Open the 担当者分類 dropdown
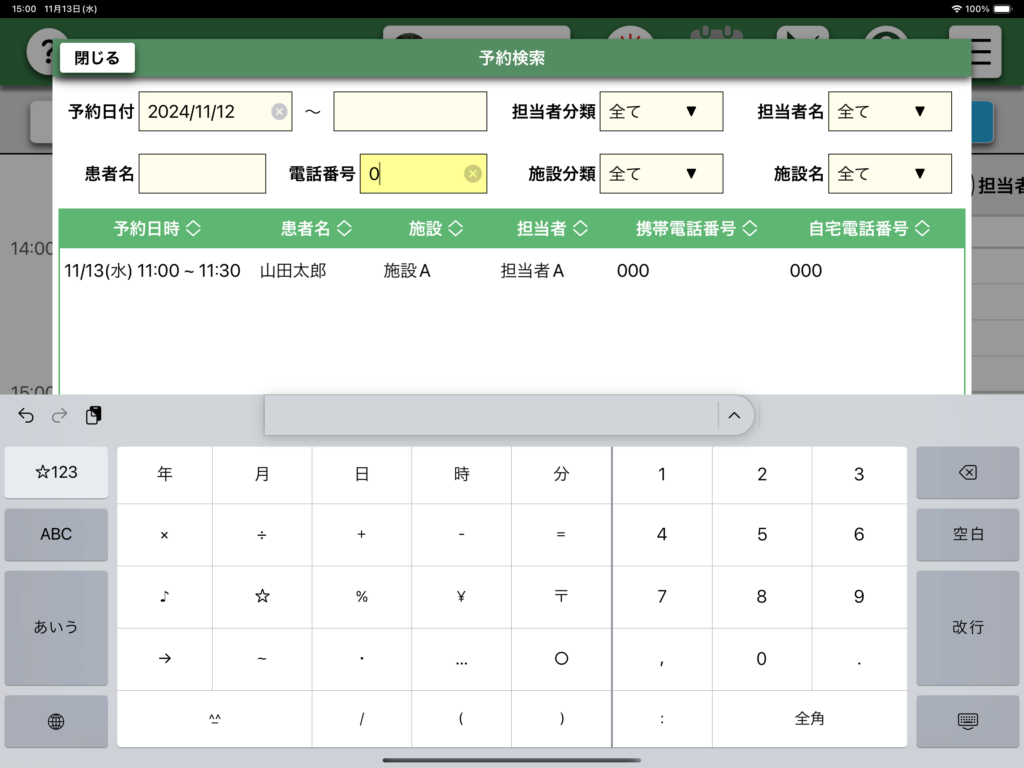Viewport: 1024px width, 768px height. (661, 112)
